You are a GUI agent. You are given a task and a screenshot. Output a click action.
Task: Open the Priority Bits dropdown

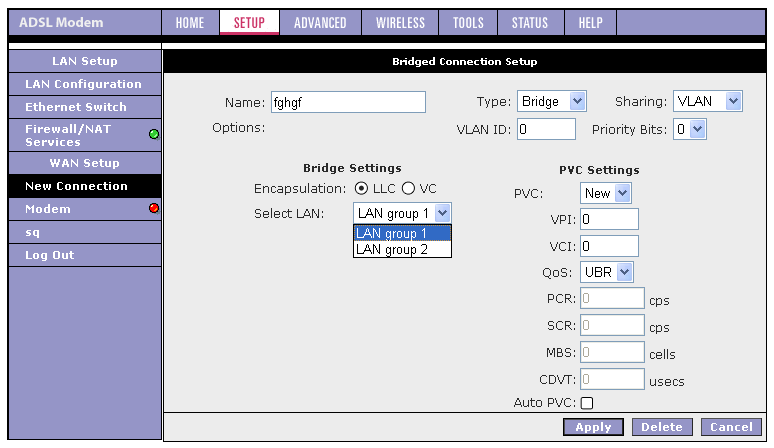689,128
